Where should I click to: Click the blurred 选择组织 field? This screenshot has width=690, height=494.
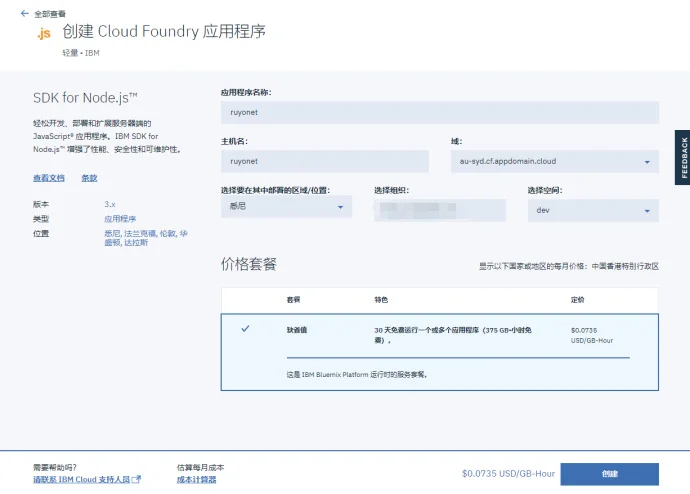click(440, 210)
